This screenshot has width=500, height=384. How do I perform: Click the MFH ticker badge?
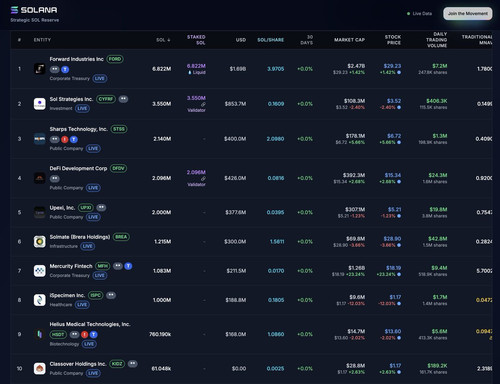click(x=103, y=266)
